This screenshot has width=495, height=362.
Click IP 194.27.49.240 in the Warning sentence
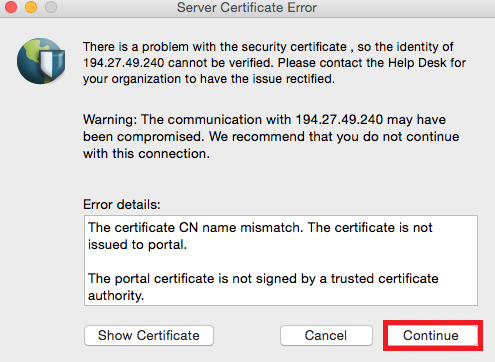339,119
